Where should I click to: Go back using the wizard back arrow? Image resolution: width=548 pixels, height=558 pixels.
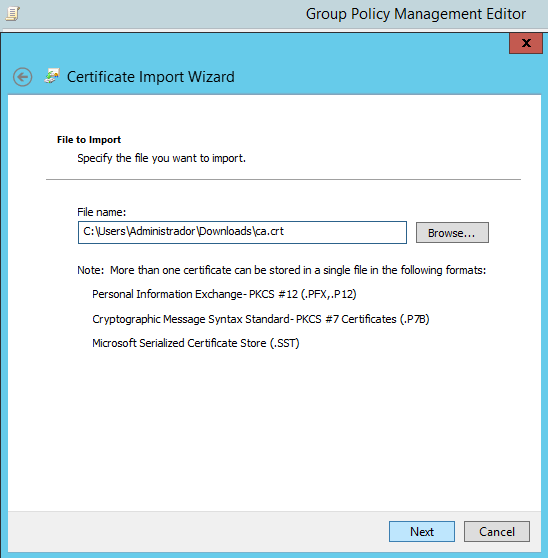22,77
